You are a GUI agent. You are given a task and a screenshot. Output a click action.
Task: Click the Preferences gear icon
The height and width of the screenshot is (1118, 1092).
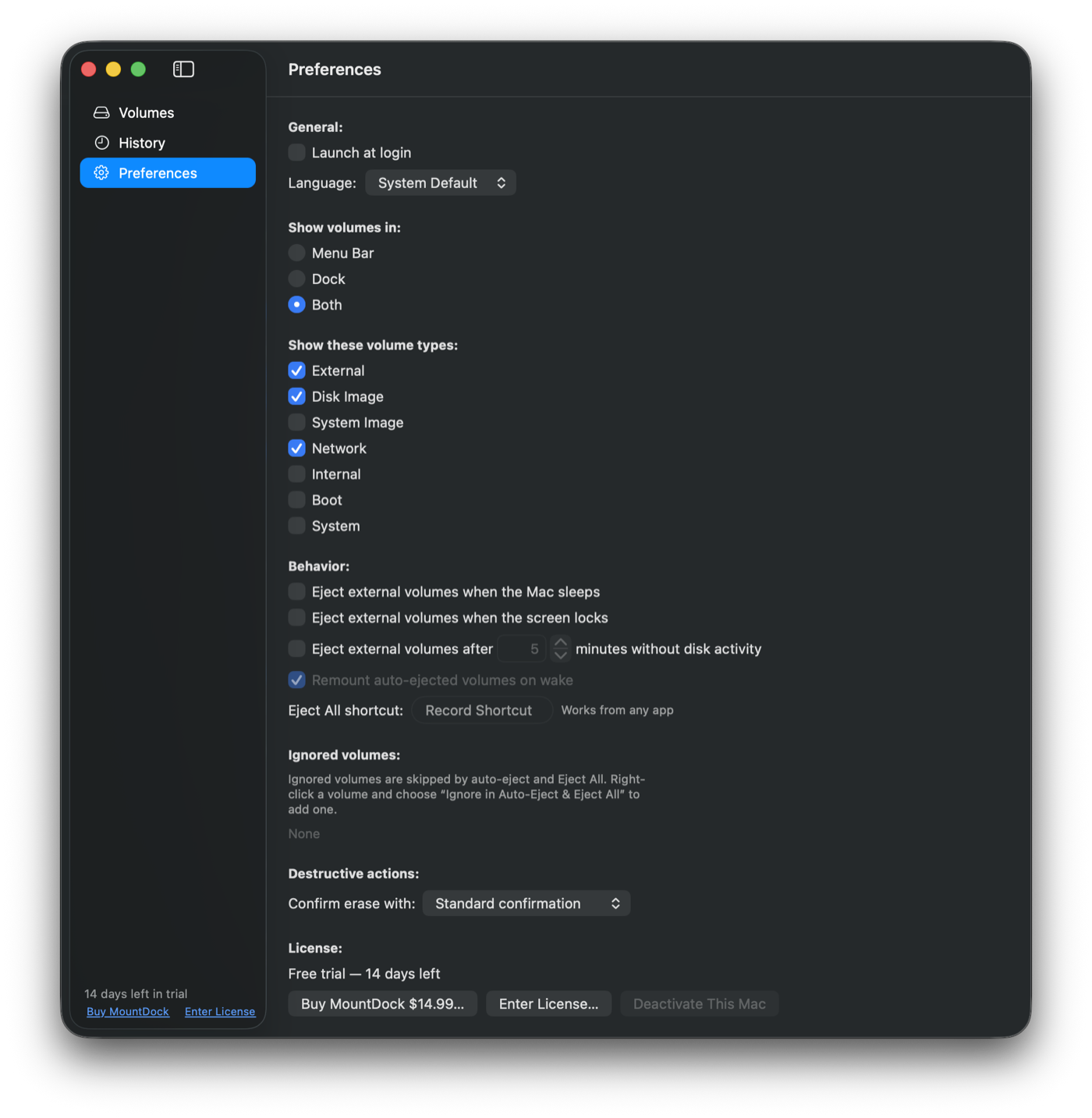pyautogui.click(x=101, y=173)
